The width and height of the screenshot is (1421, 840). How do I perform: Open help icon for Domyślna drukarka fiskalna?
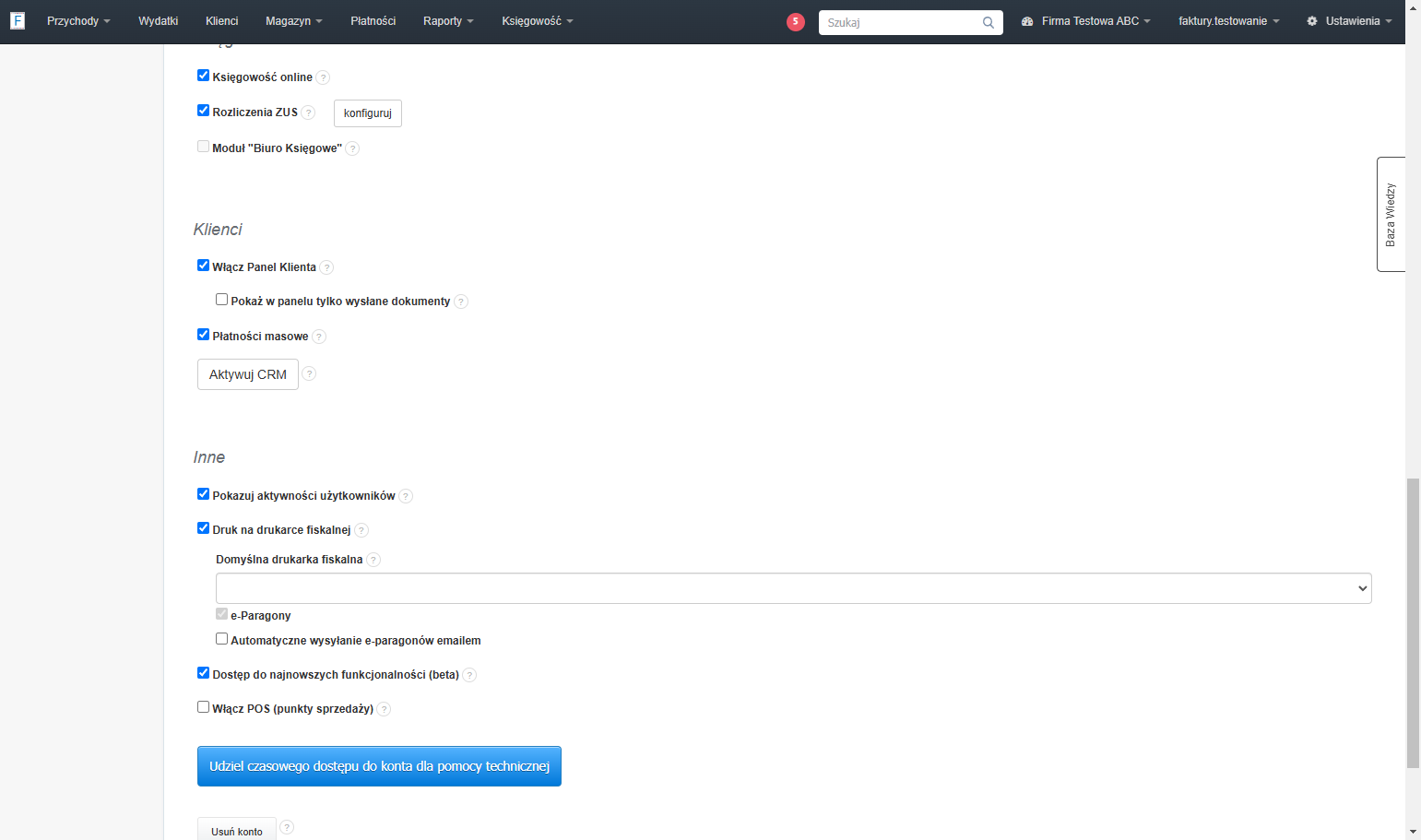pyautogui.click(x=373, y=560)
